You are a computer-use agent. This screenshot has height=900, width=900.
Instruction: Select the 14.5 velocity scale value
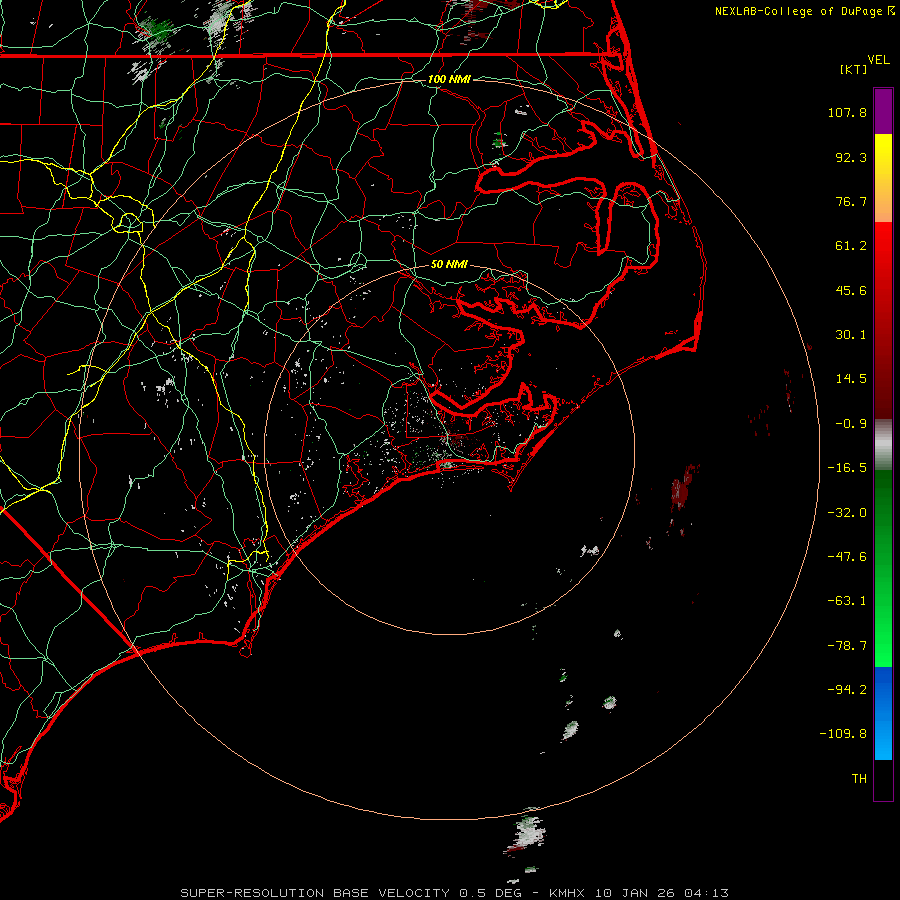(x=851, y=379)
